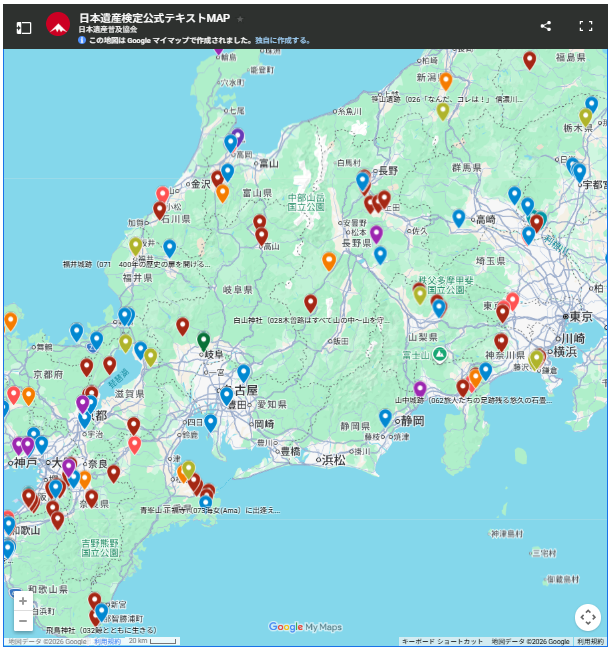
Task: Click the orange pin near 新潟
Action: click(446, 81)
